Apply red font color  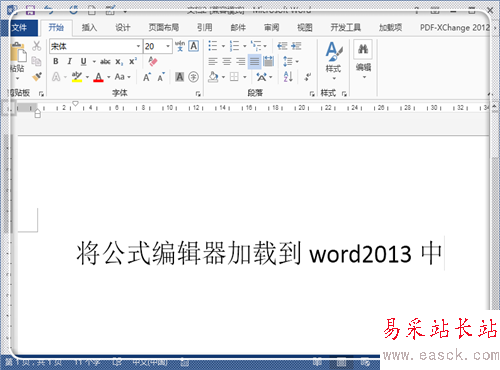[x=98, y=77]
